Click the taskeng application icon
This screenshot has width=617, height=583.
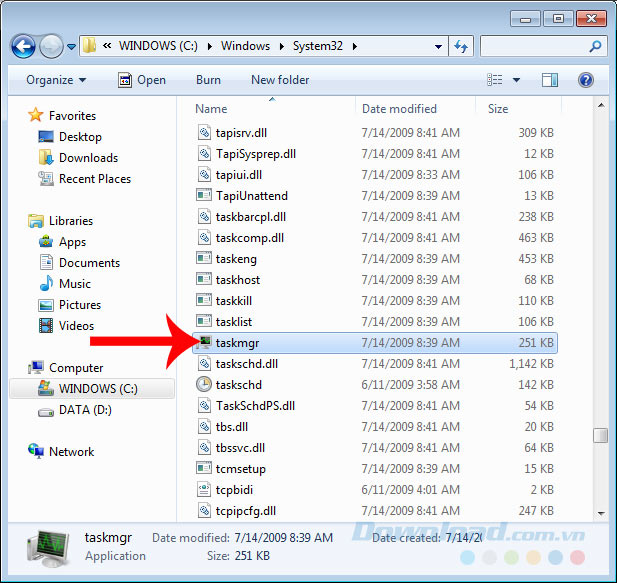coord(204,258)
